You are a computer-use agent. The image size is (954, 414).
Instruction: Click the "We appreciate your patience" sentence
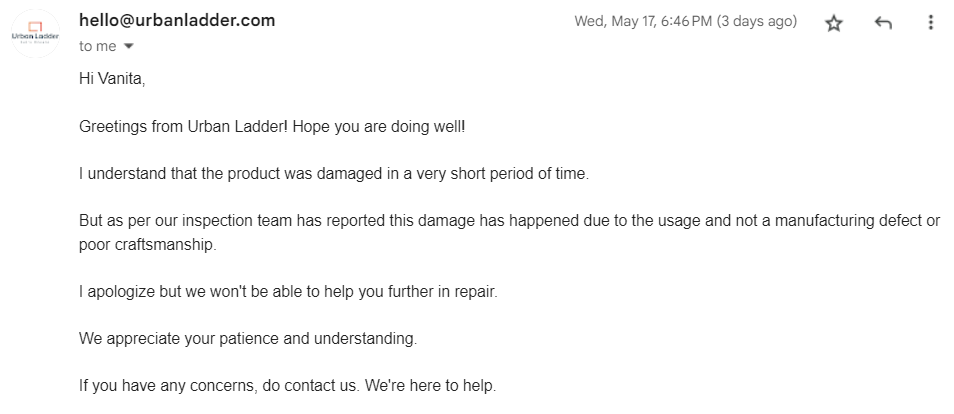[248, 339]
